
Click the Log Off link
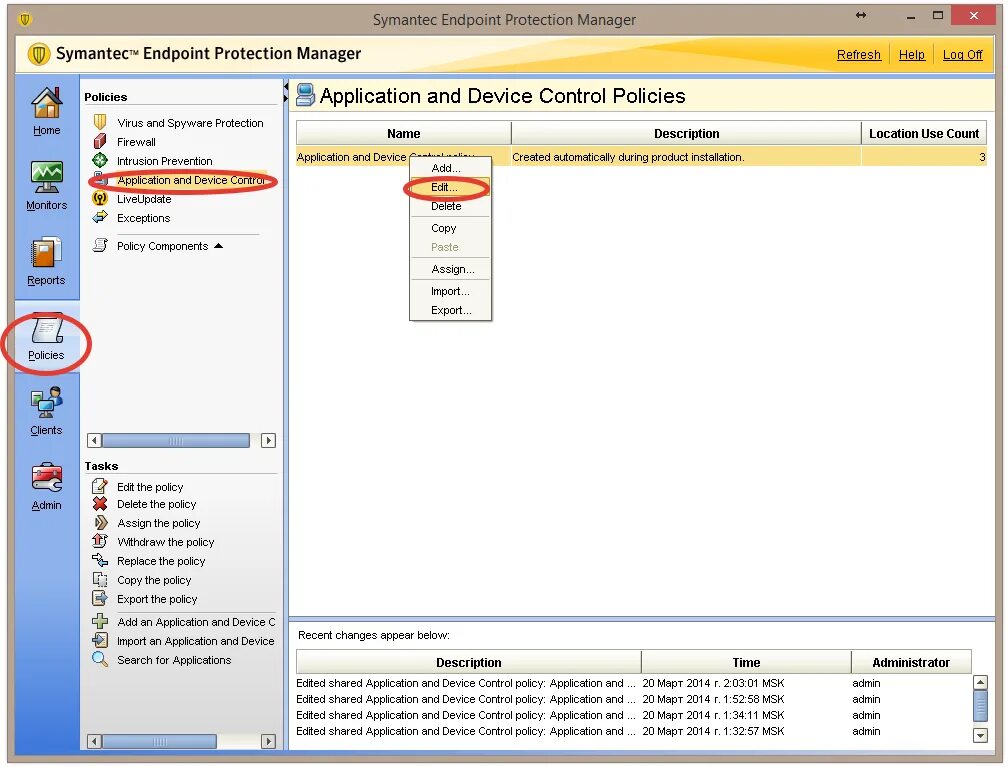tap(962, 55)
